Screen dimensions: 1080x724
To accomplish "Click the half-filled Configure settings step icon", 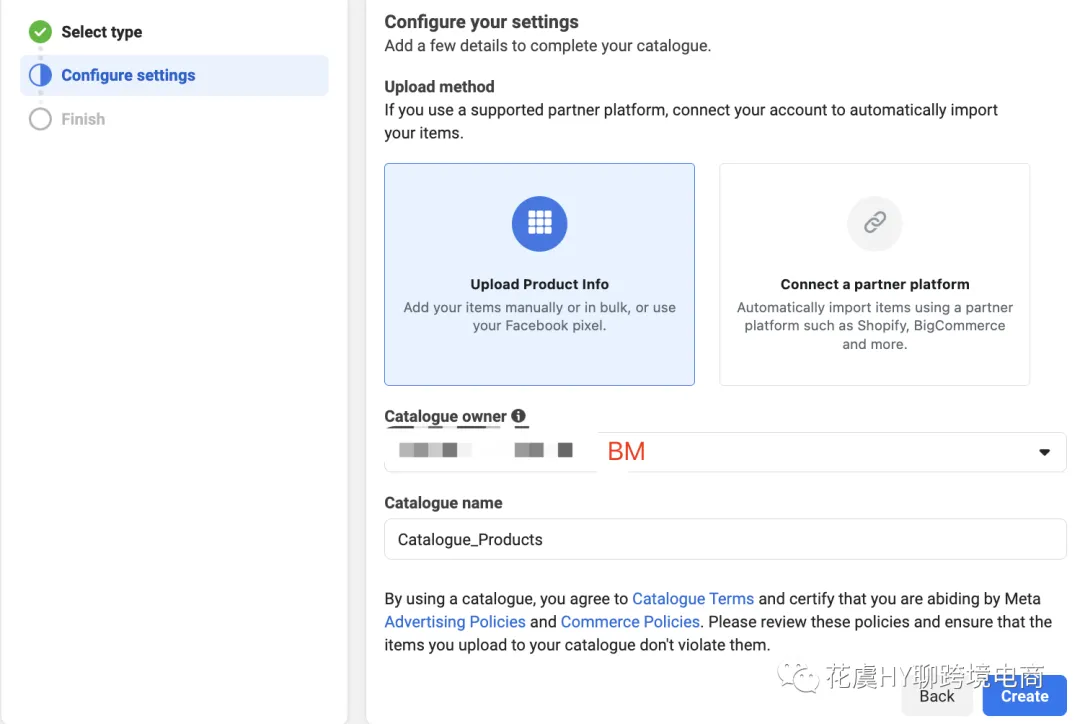I will coord(40,75).
